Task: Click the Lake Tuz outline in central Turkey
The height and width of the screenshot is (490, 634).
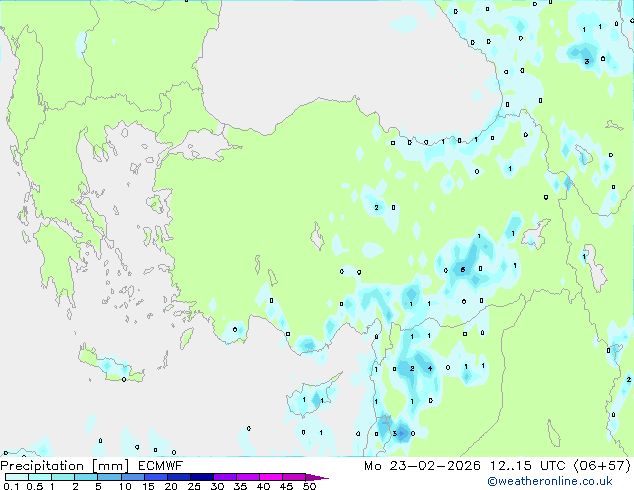Action: [x=317, y=237]
